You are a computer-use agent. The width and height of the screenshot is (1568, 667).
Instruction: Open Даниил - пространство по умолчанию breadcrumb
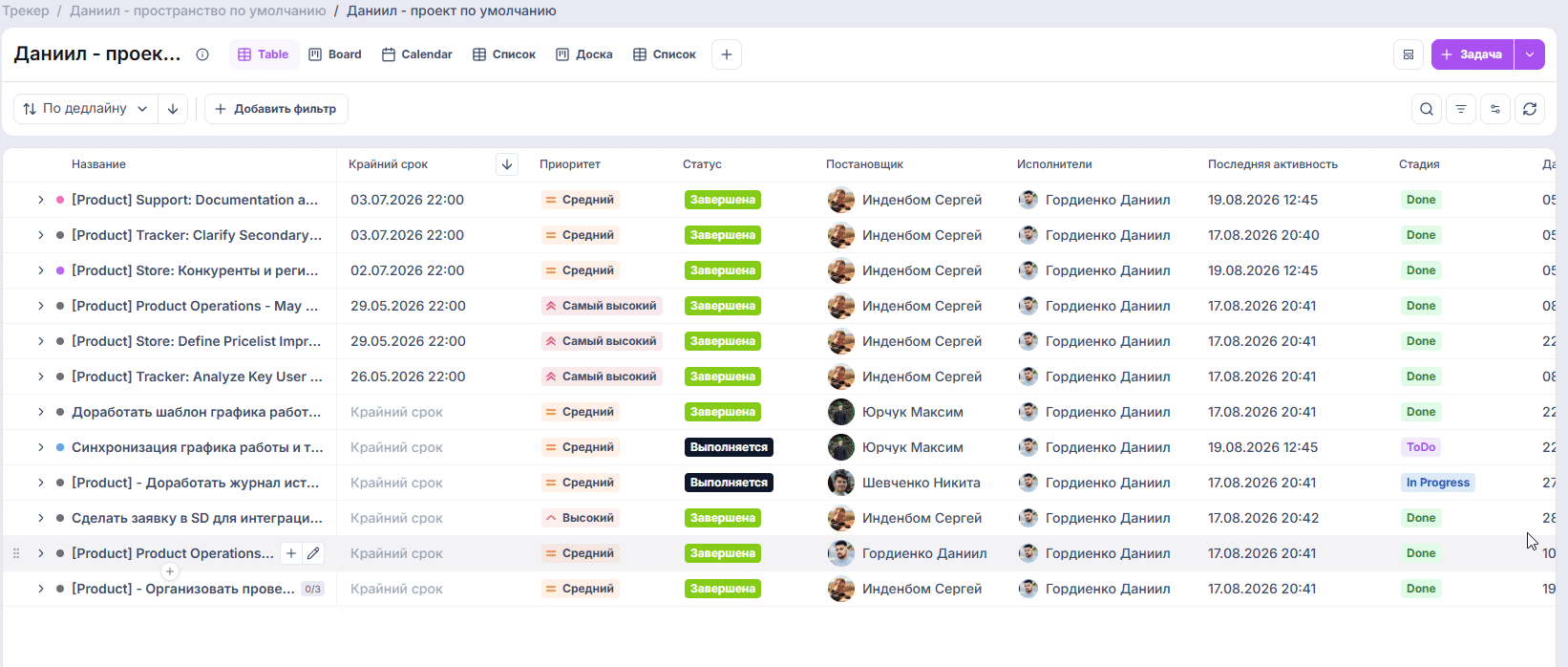coord(198,11)
